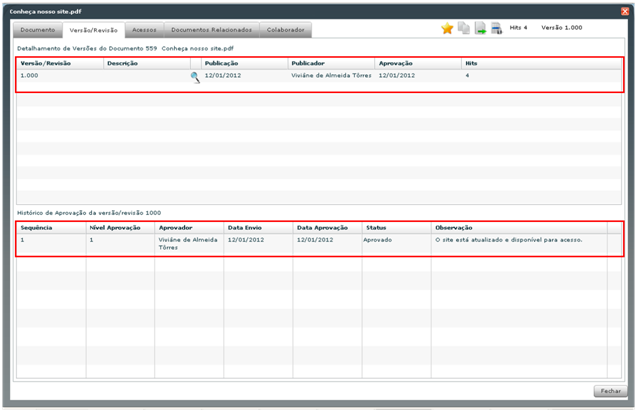Viewport: 637px width, 412px height.
Task: Click observation 'O site está atualizado e disponível'
Action: (509, 240)
